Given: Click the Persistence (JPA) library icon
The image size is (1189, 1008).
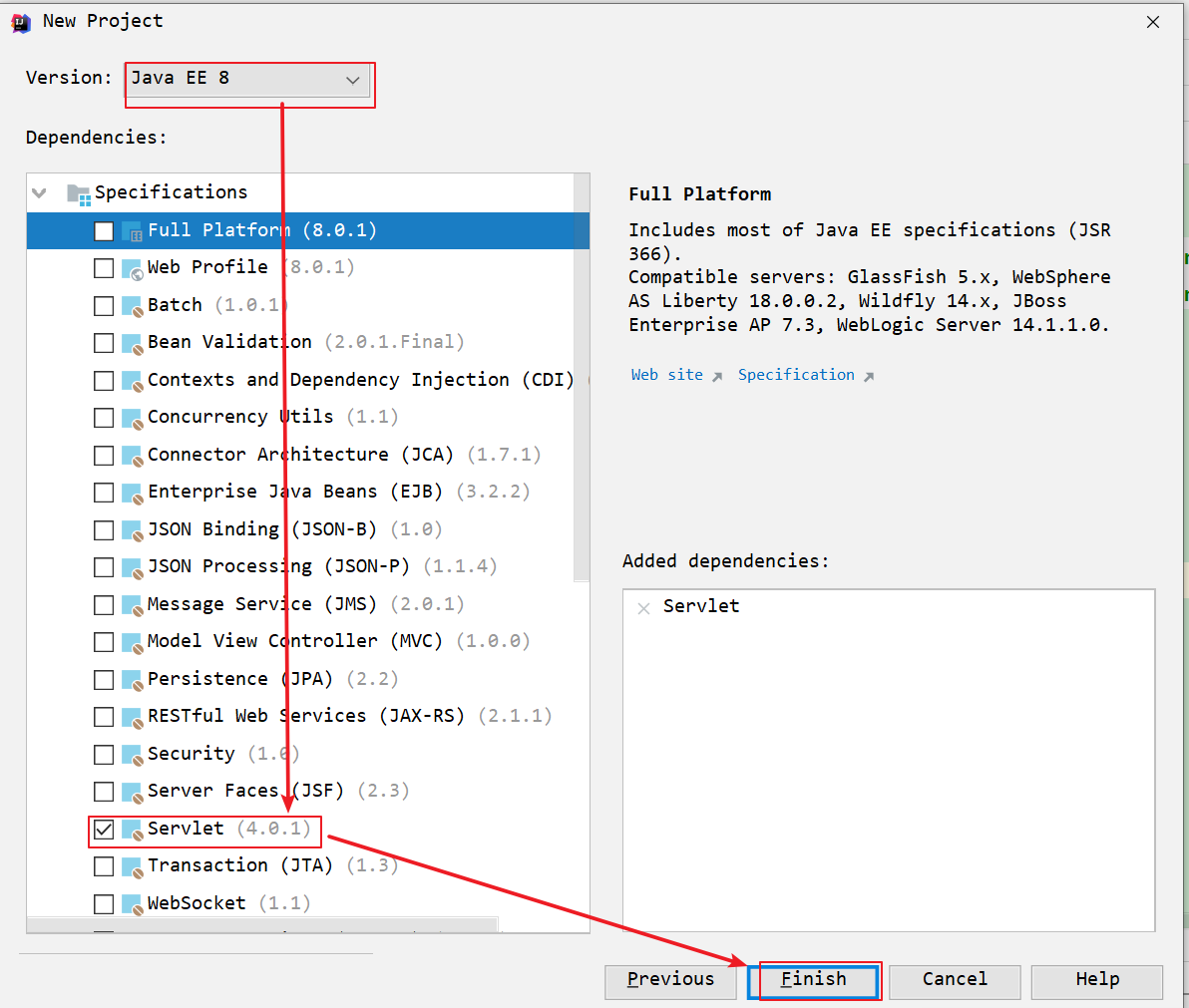Looking at the screenshot, I should coord(132,680).
